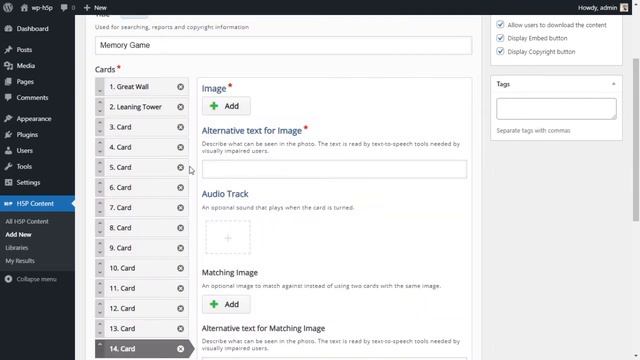The width and height of the screenshot is (640, 360).
Task: Click reorder handle of Great Wall card
Action: coord(100,87)
